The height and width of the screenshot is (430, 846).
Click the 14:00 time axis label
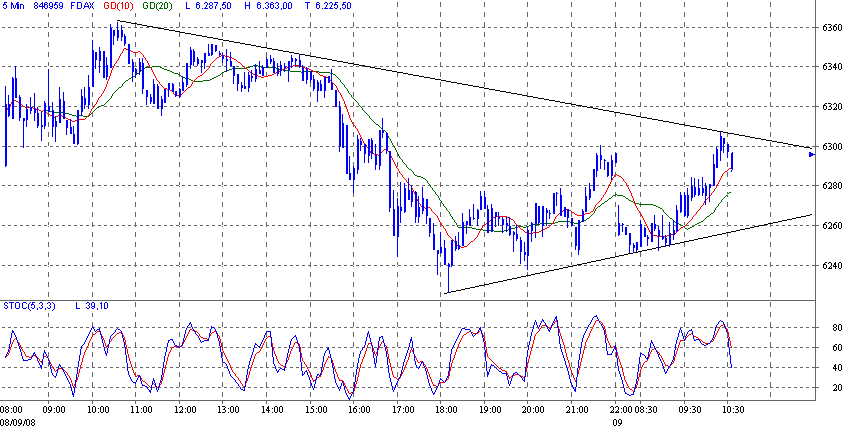pos(272,410)
